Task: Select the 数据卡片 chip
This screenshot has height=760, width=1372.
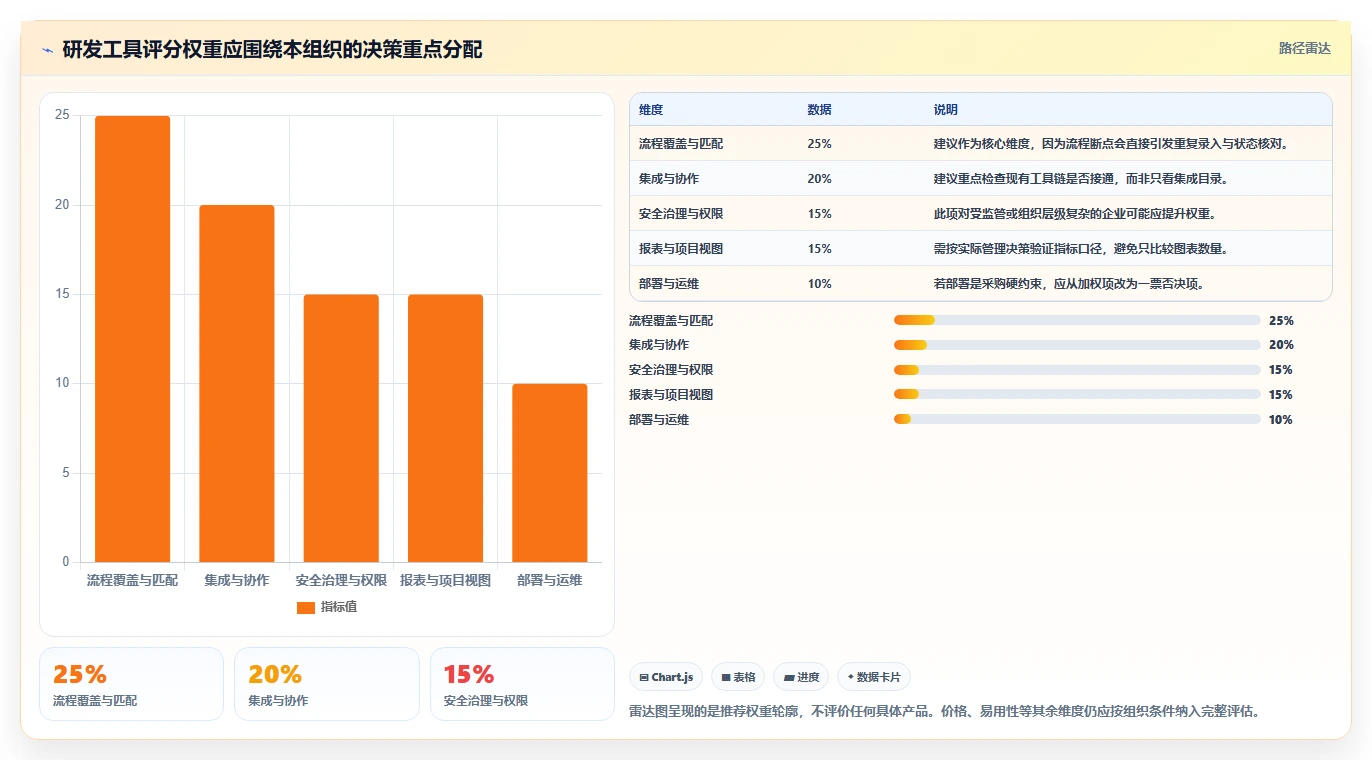Action: (x=874, y=677)
